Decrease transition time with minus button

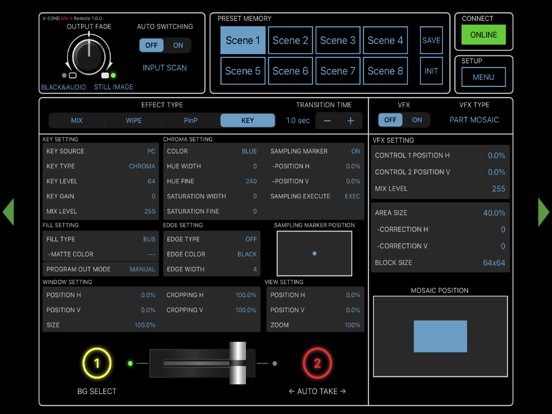(x=327, y=121)
